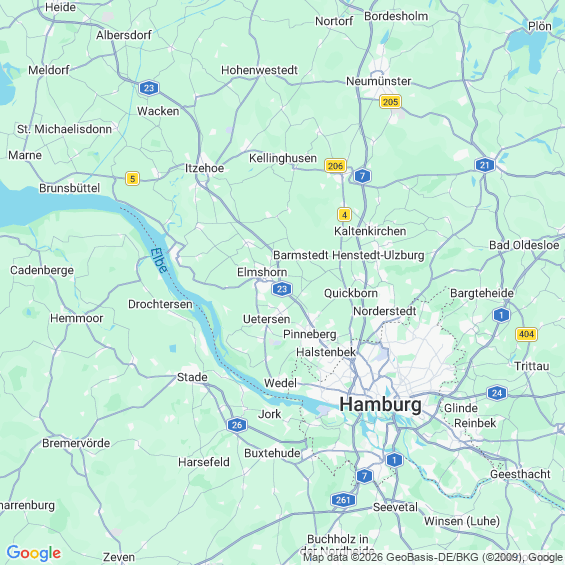
Task: Select the Elbe river label
Action: (x=159, y=261)
